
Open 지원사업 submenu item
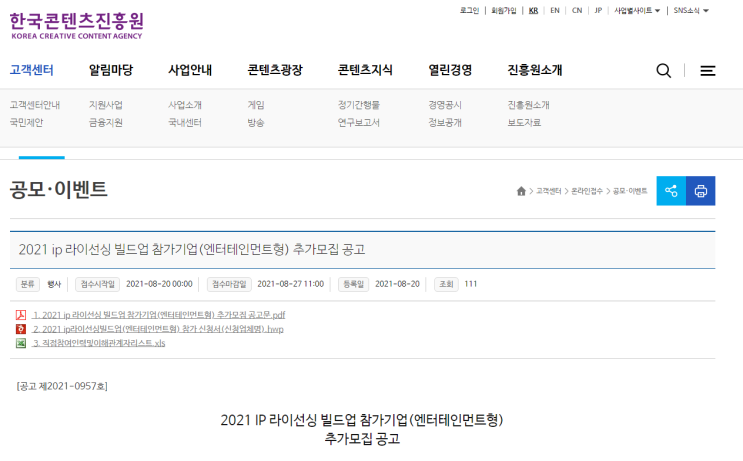pos(106,105)
